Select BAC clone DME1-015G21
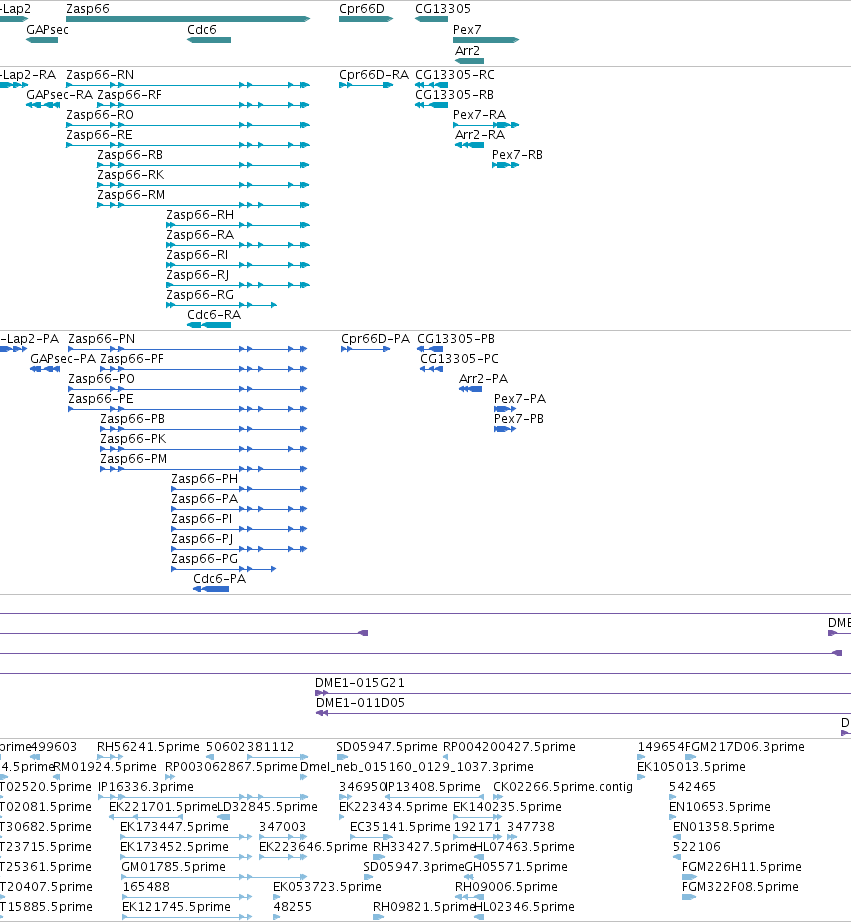 tap(583, 693)
